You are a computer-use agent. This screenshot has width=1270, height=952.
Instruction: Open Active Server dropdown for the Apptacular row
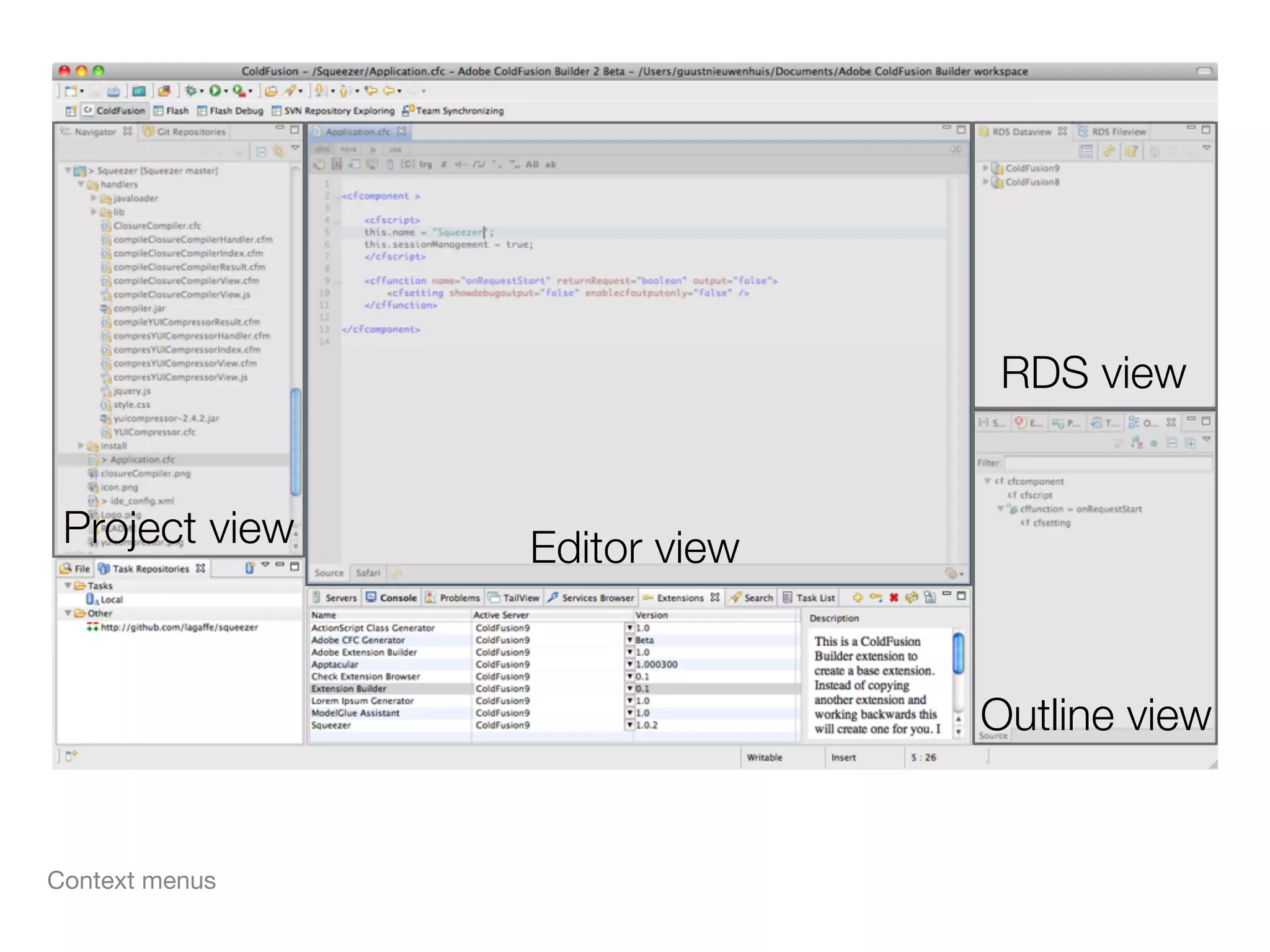tap(629, 664)
